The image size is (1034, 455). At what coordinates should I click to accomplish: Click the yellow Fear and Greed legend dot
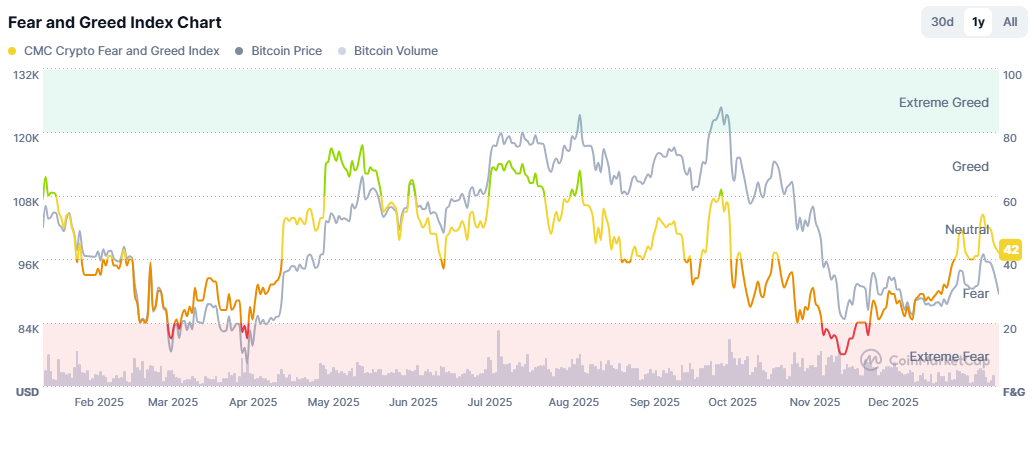[12, 51]
